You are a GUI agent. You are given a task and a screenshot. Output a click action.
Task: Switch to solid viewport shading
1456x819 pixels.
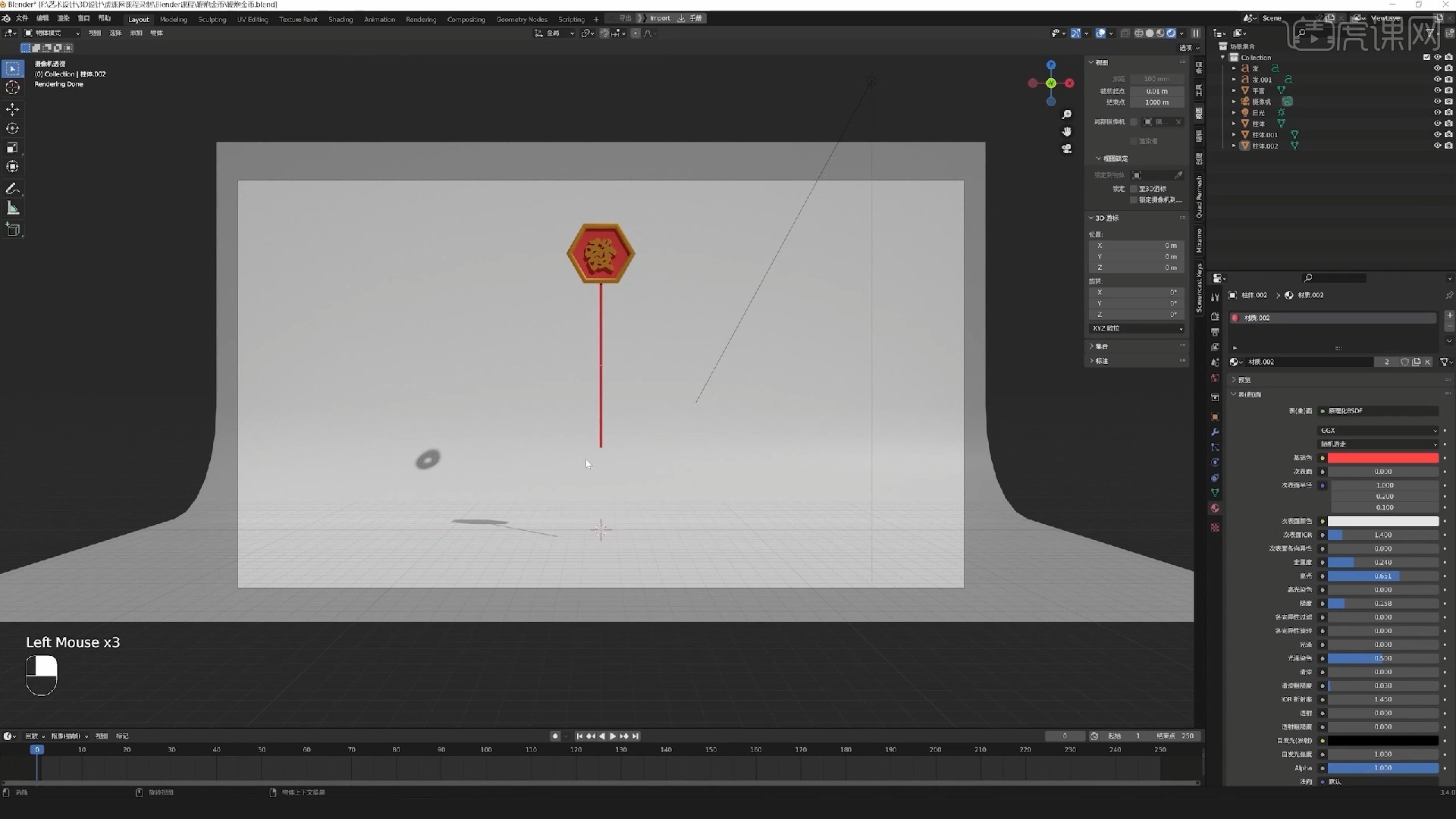[x=1150, y=33]
